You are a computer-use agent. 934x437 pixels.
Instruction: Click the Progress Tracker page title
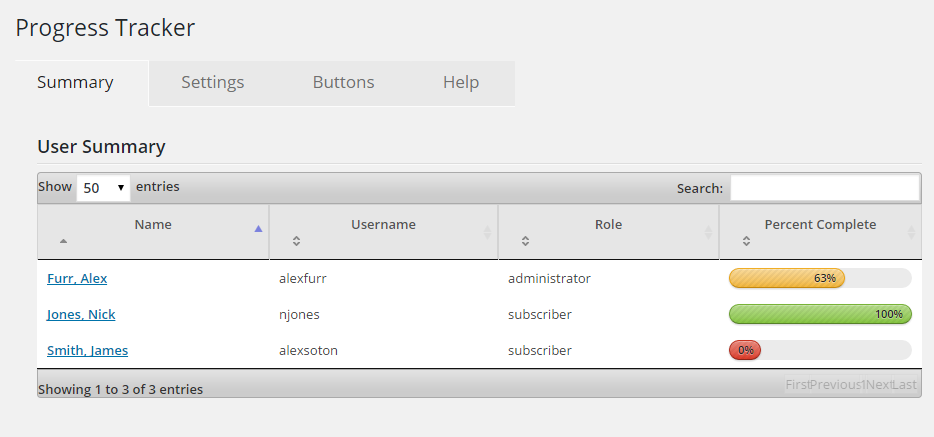[105, 28]
